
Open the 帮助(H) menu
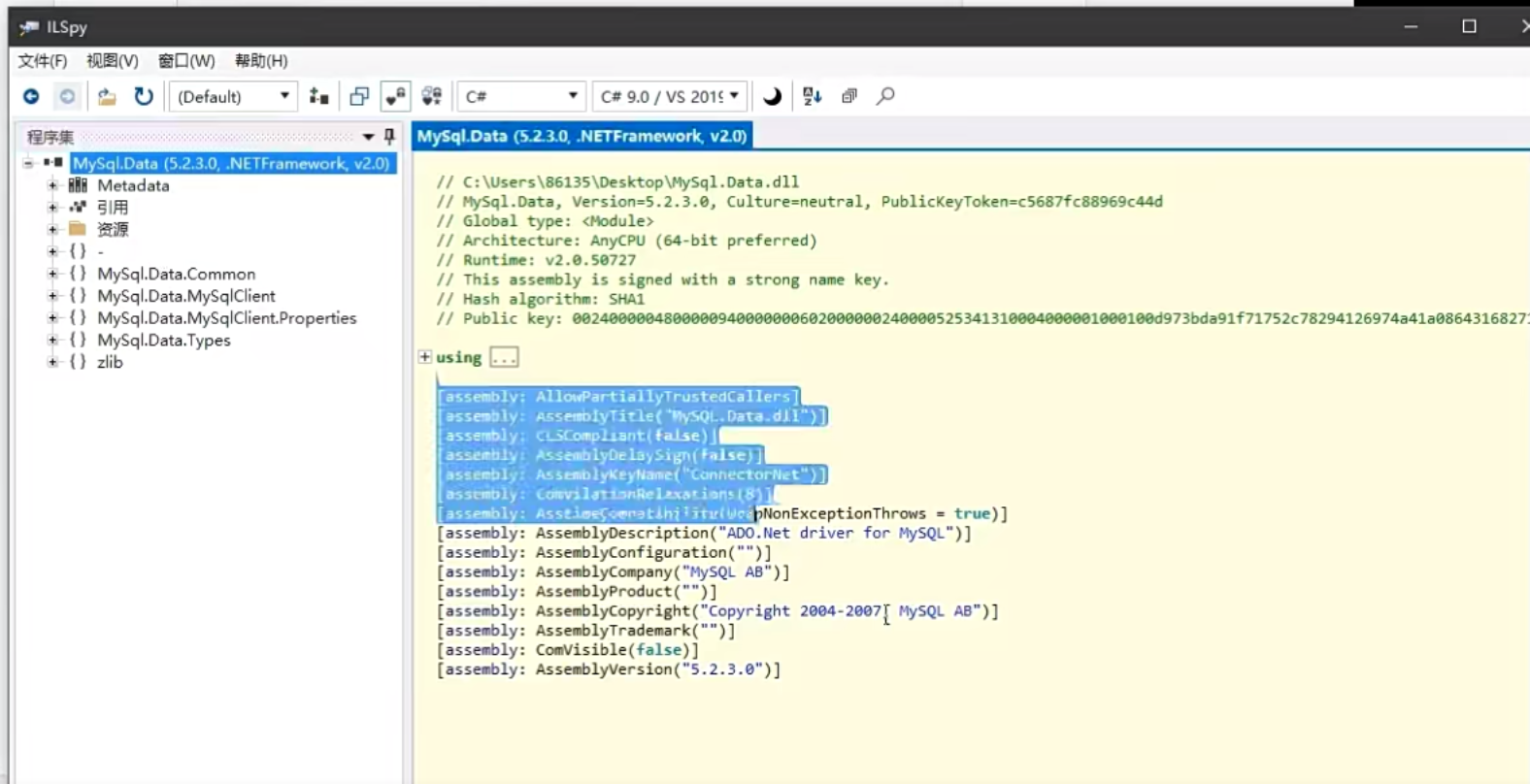[x=261, y=61]
